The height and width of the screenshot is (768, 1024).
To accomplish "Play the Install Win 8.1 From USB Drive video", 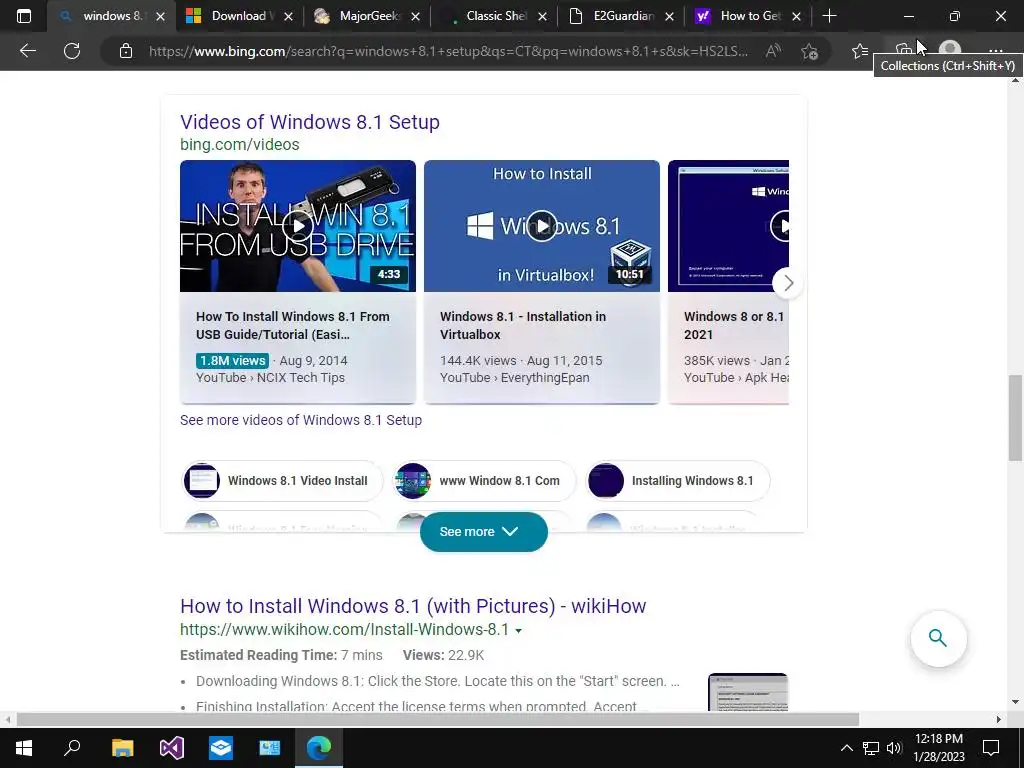I will [298, 226].
